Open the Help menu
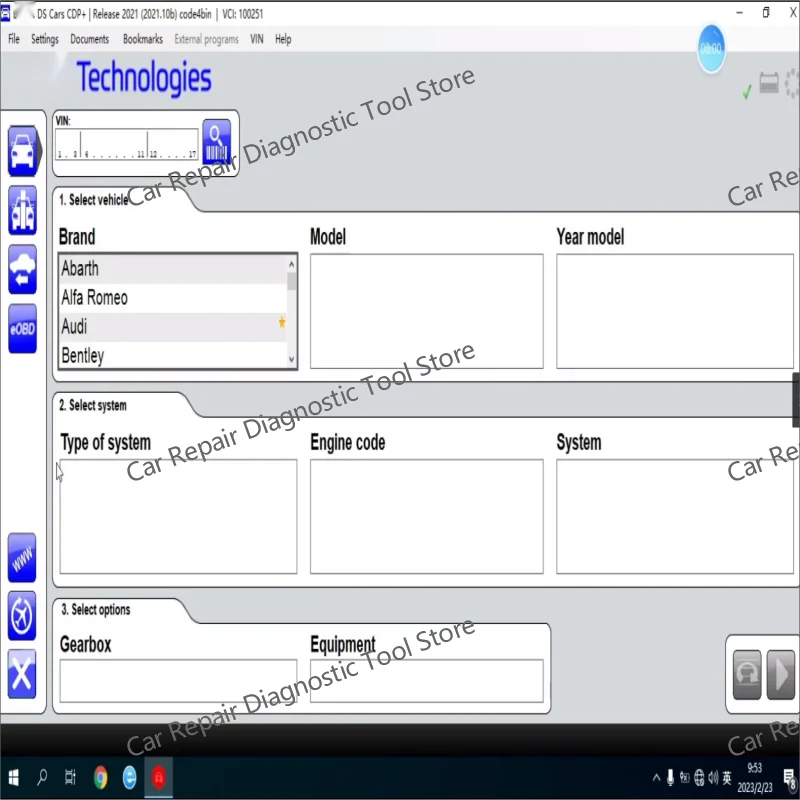The height and width of the screenshot is (800, 800). 283,39
